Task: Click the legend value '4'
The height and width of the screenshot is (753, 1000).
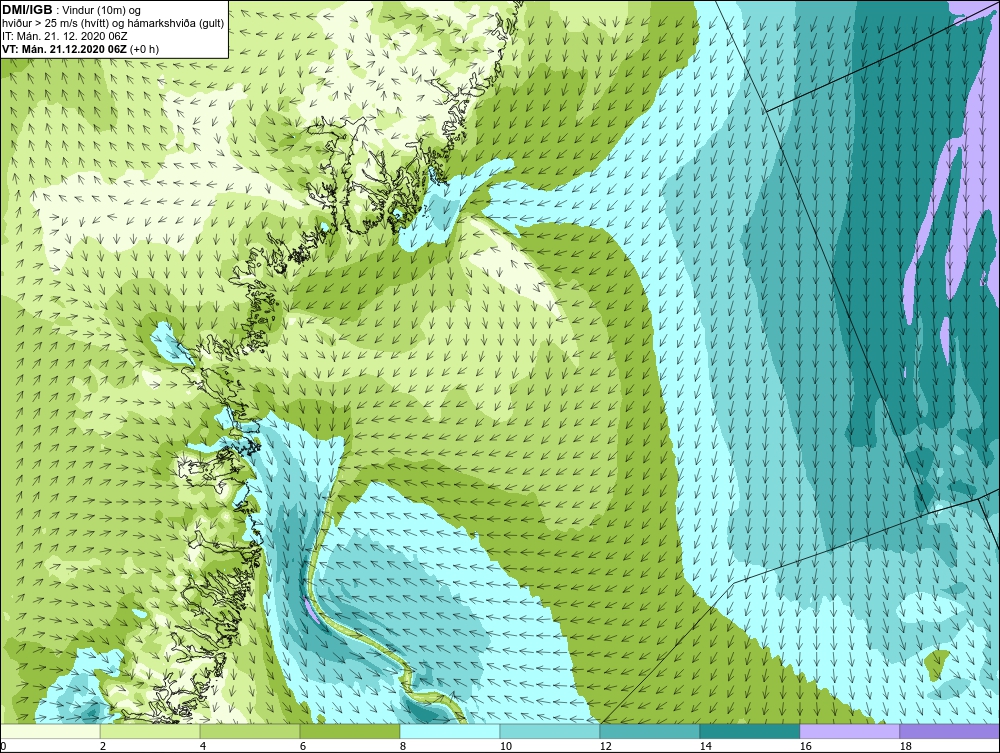Action: pos(203,746)
